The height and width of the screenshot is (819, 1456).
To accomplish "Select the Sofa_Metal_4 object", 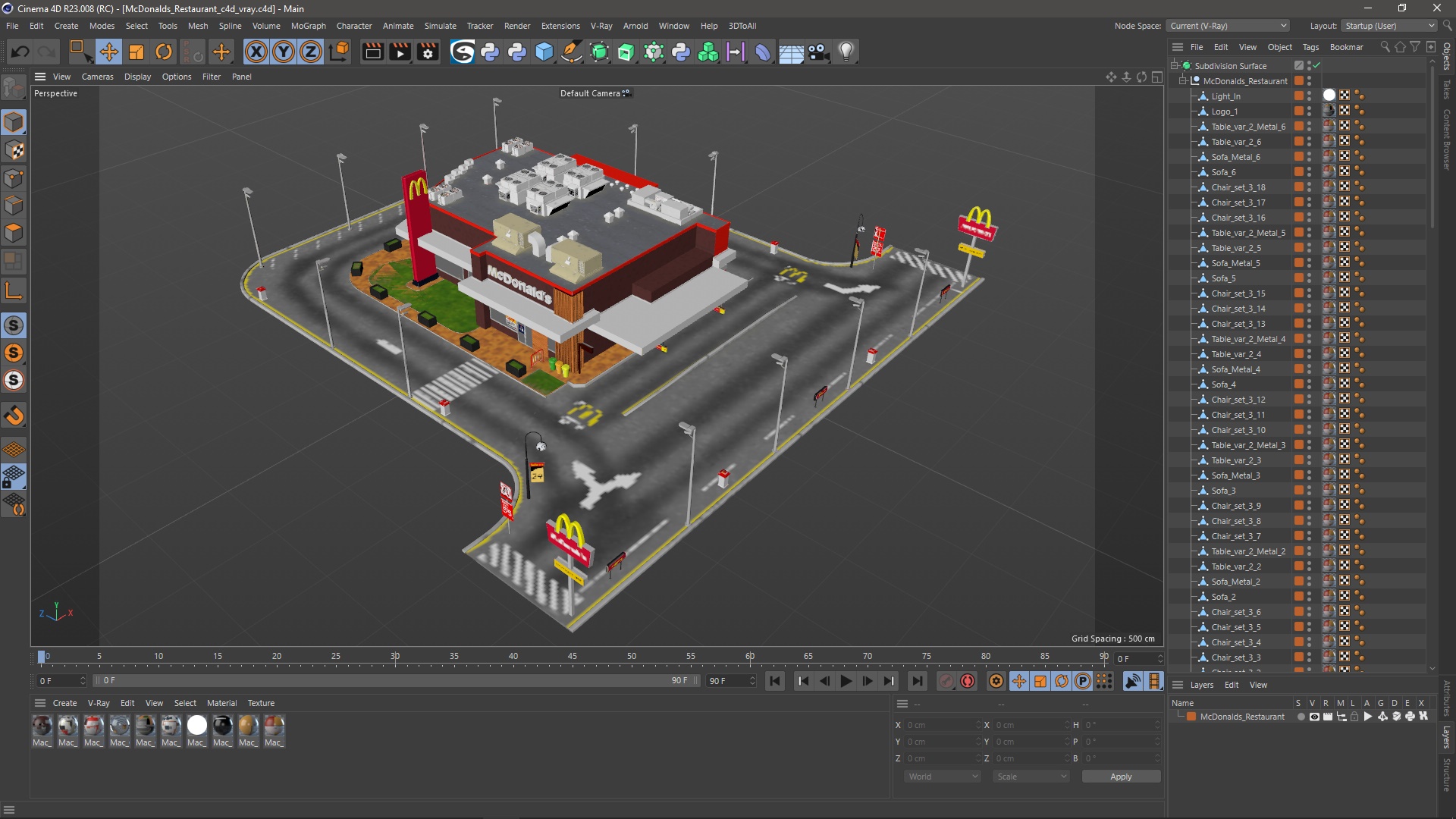I will click(1235, 369).
